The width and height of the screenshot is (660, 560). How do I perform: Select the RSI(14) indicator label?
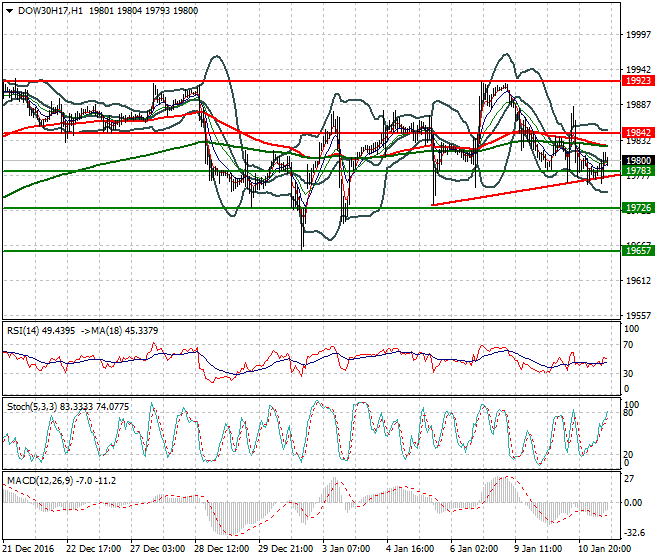tap(23, 331)
